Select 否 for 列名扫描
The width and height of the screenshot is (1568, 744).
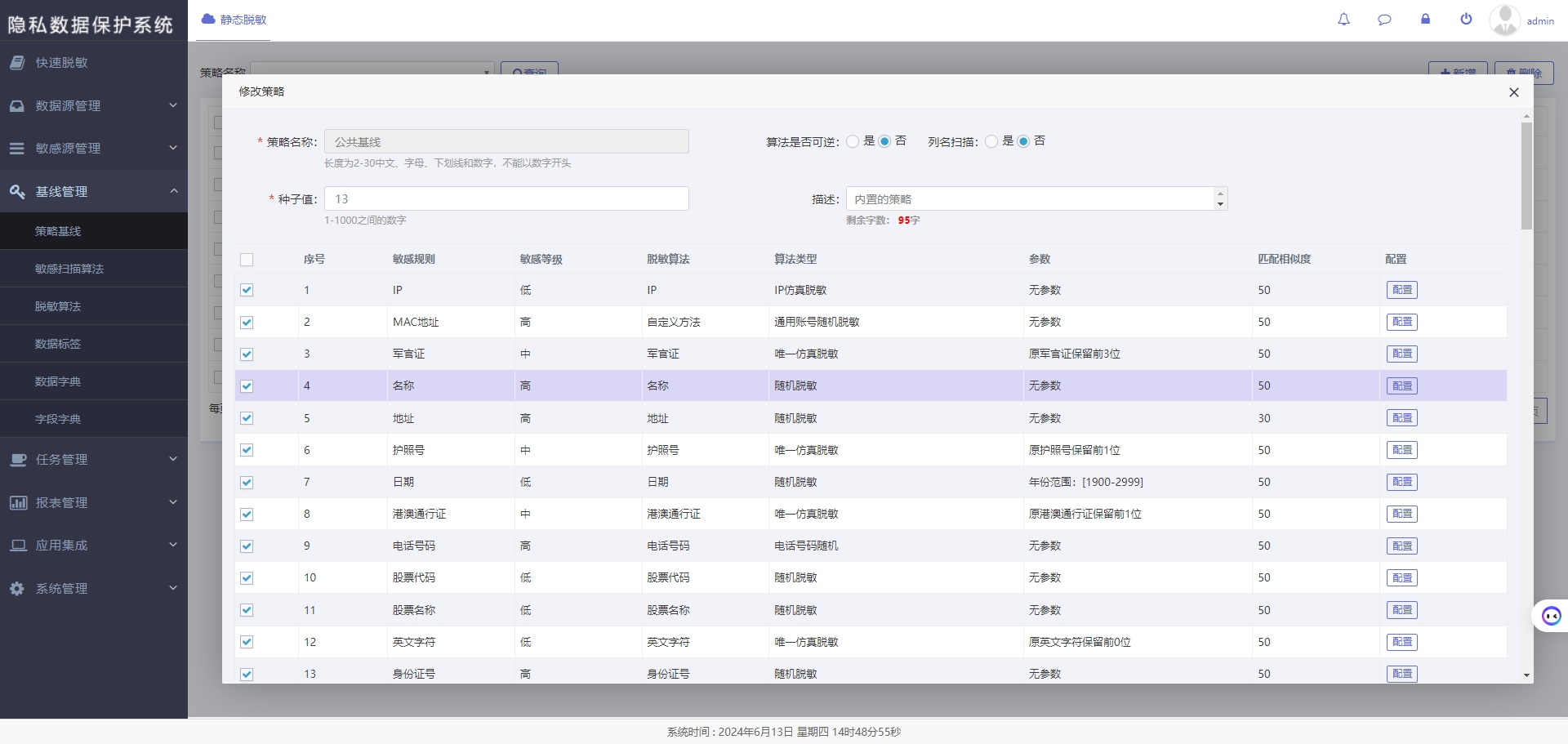[1023, 141]
